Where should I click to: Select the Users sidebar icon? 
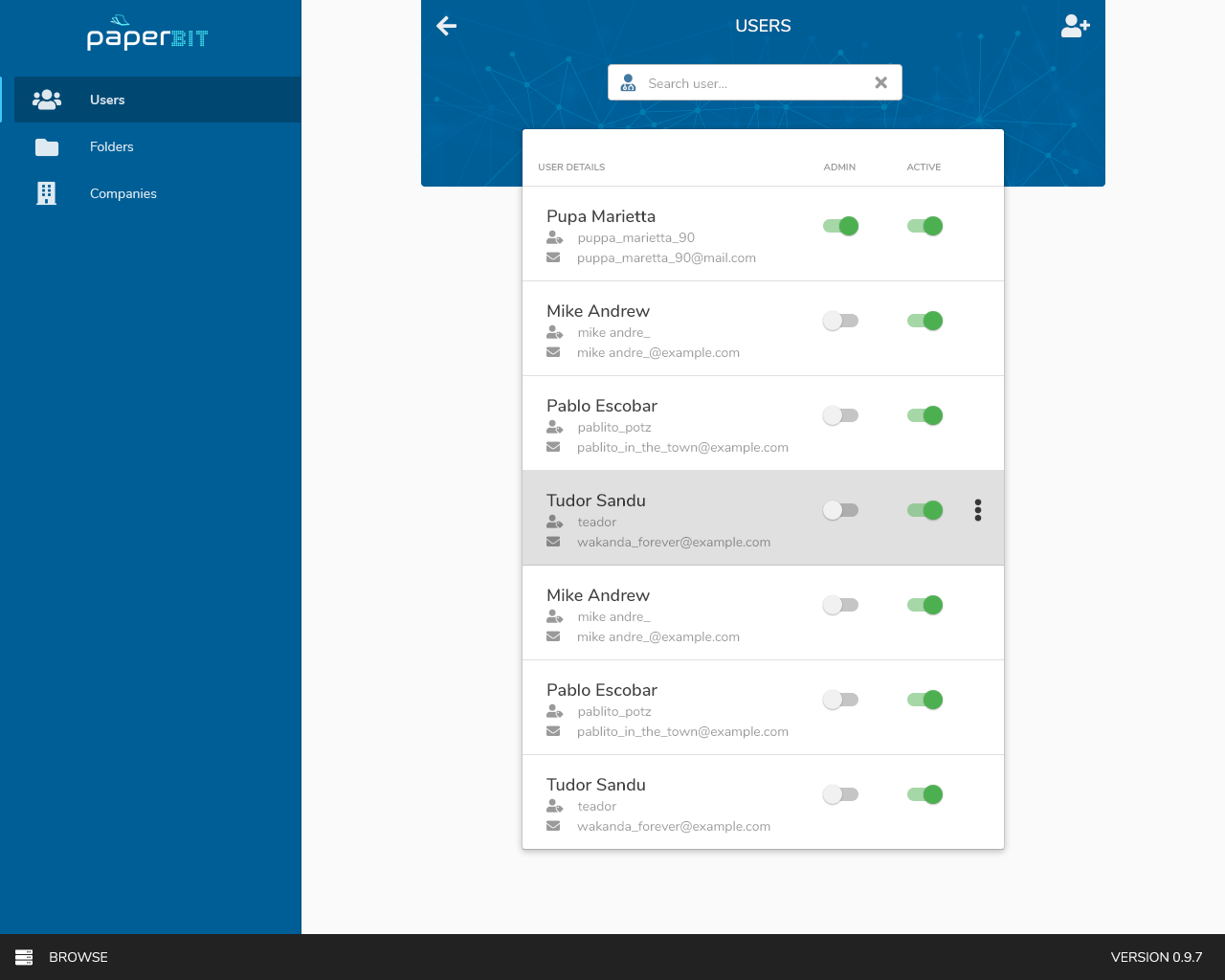click(x=46, y=100)
